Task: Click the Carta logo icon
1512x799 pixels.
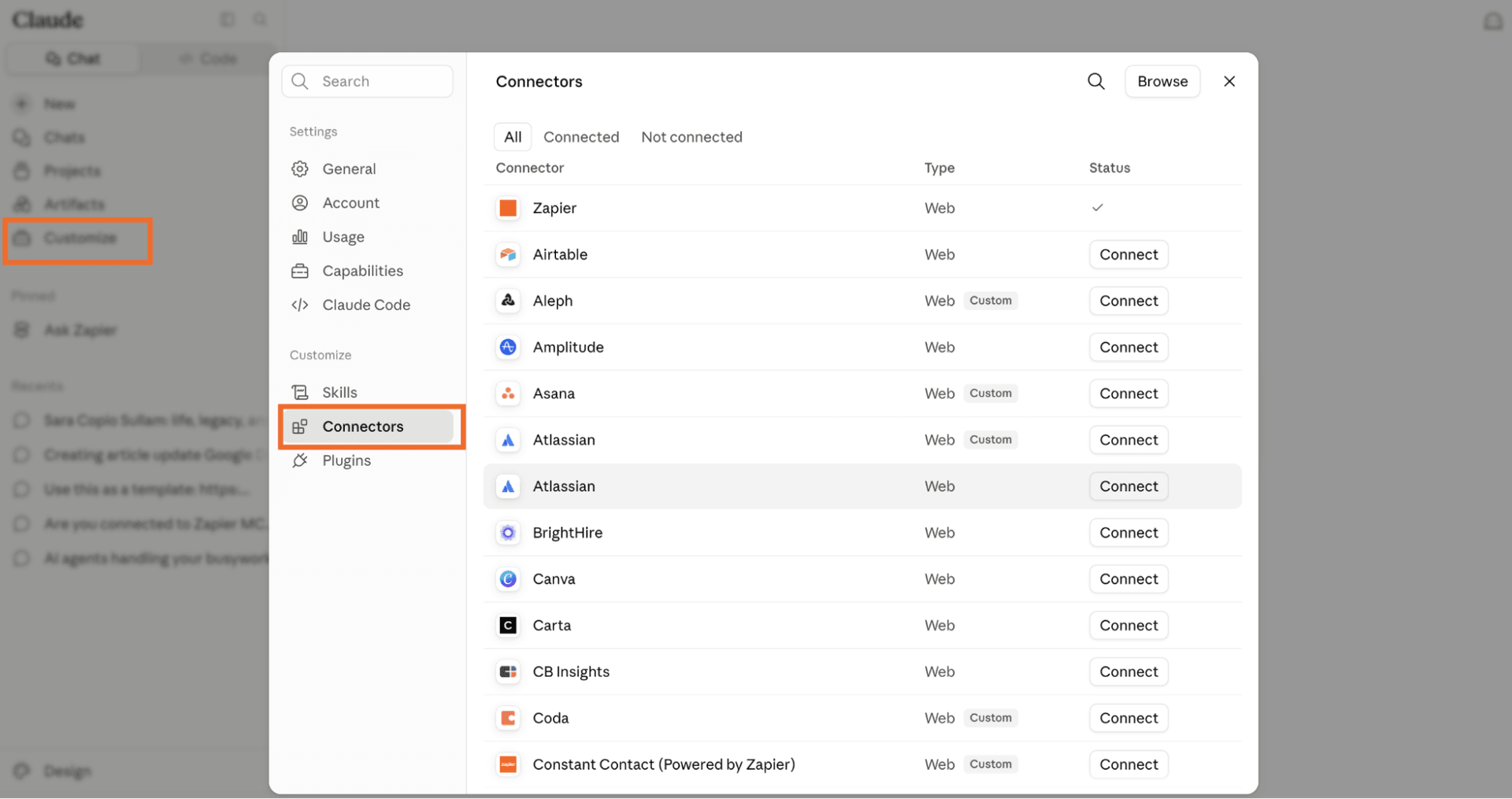Action: coord(508,626)
